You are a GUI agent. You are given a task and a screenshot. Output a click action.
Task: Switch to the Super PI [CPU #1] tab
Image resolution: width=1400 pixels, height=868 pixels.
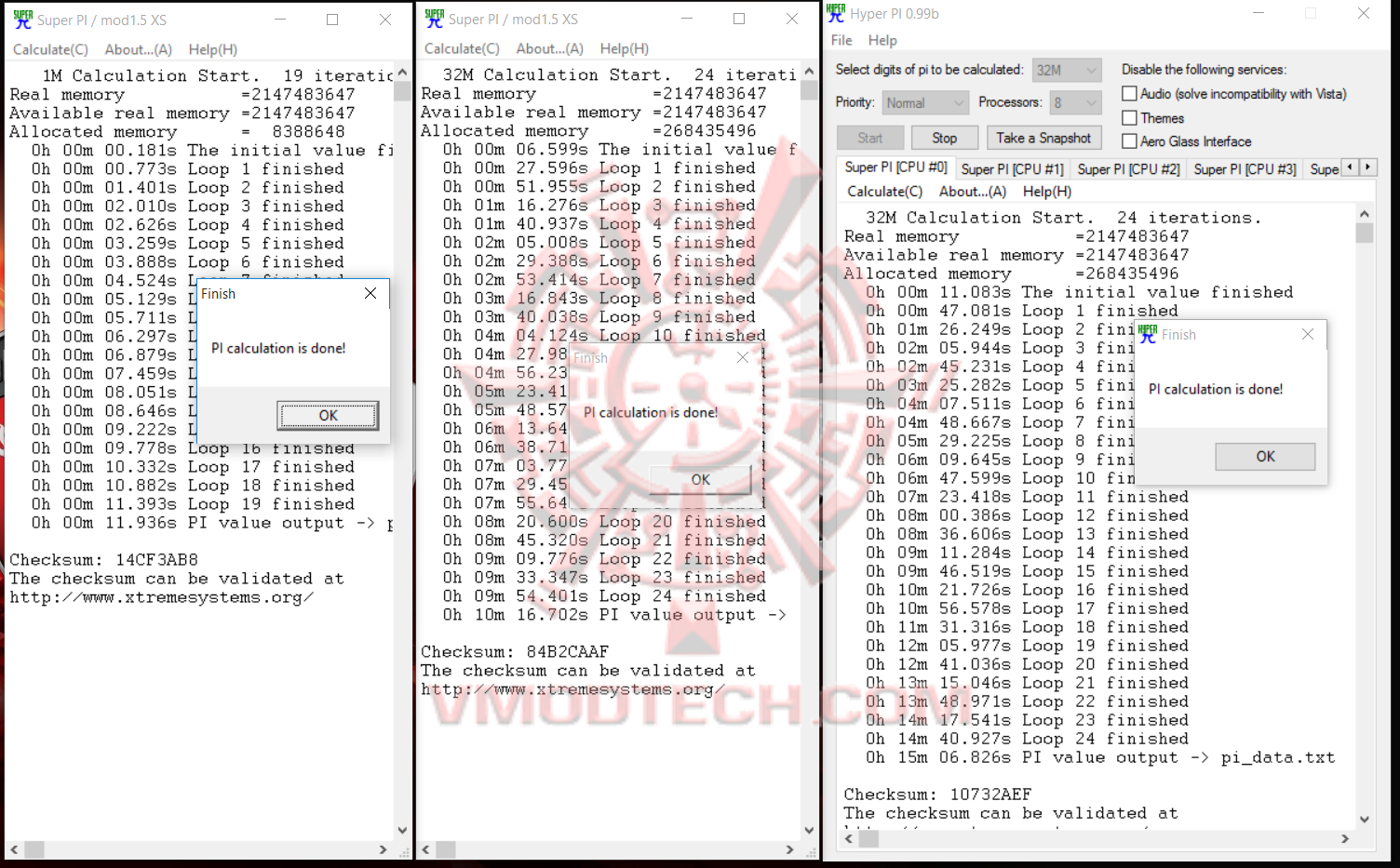point(1012,168)
